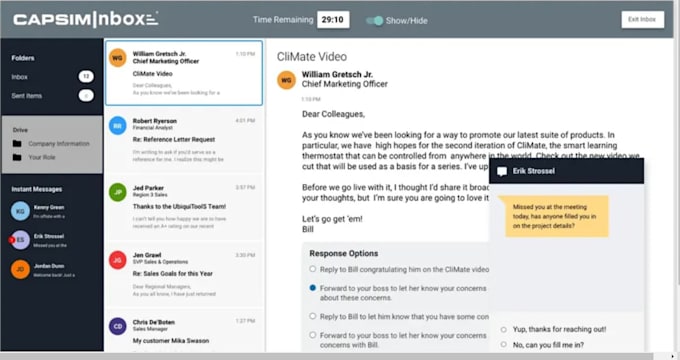Click the Exit Inbox button
The width and height of the screenshot is (680, 360).
642,20
